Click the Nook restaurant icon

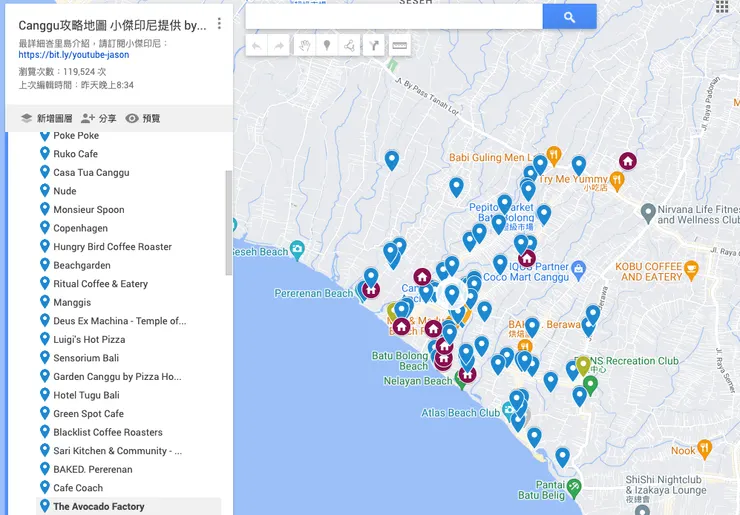pos(704,449)
